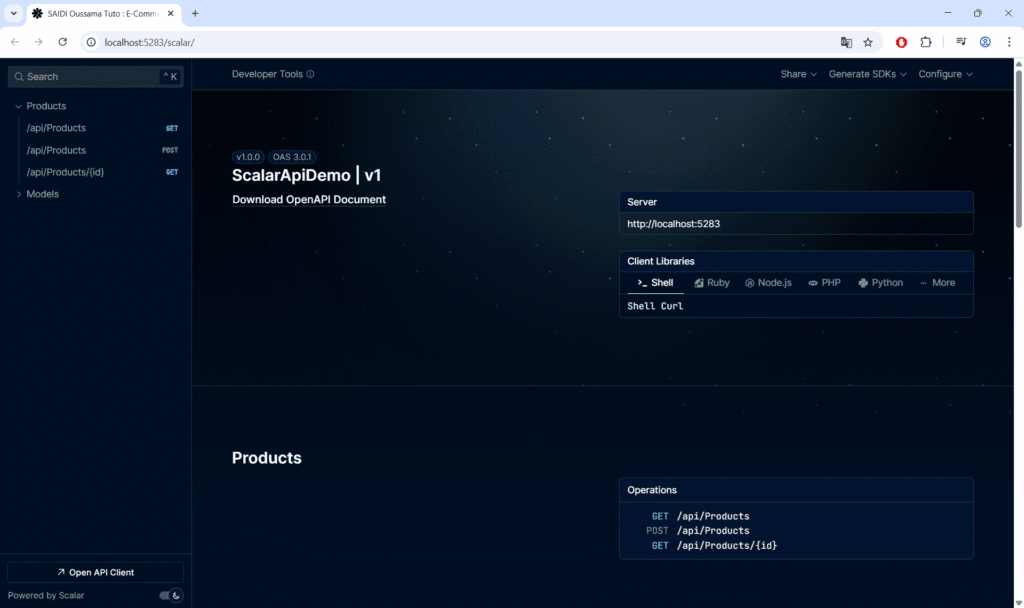This screenshot has width=1024, height=608.
Task: Expand the Models section in sidebar
Action: 18,194
